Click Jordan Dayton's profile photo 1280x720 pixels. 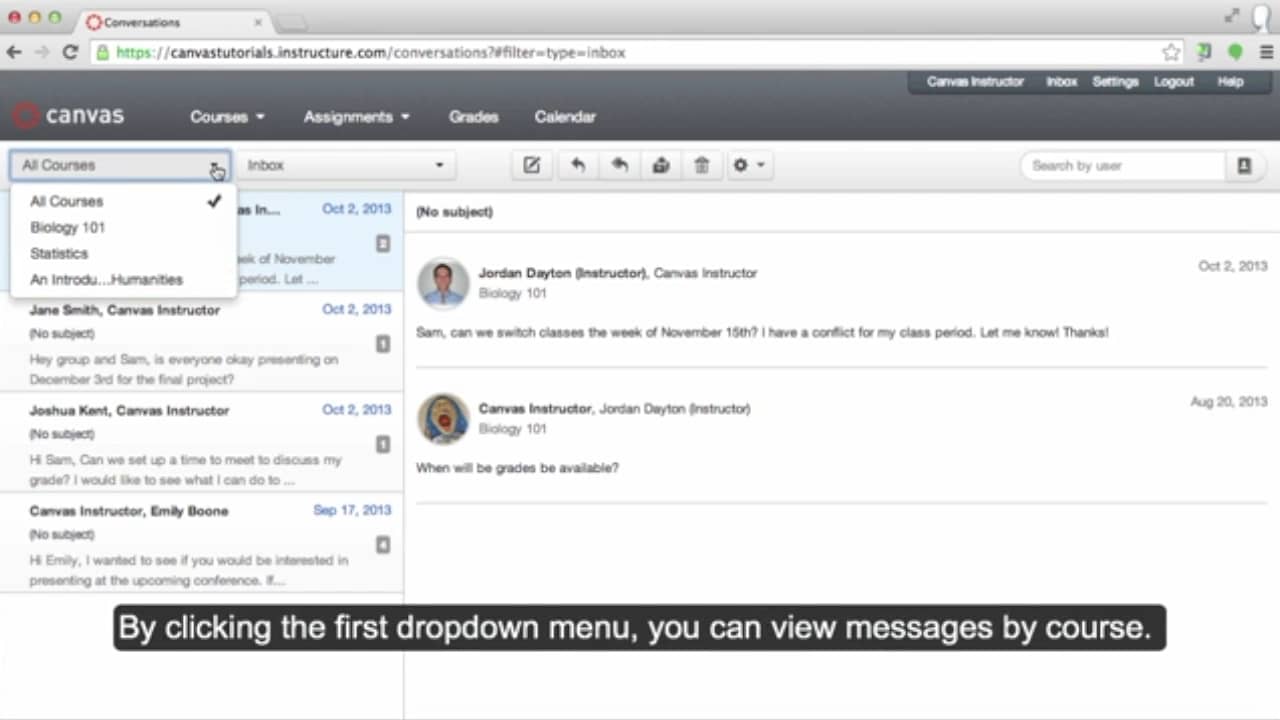tap(443, 283)
